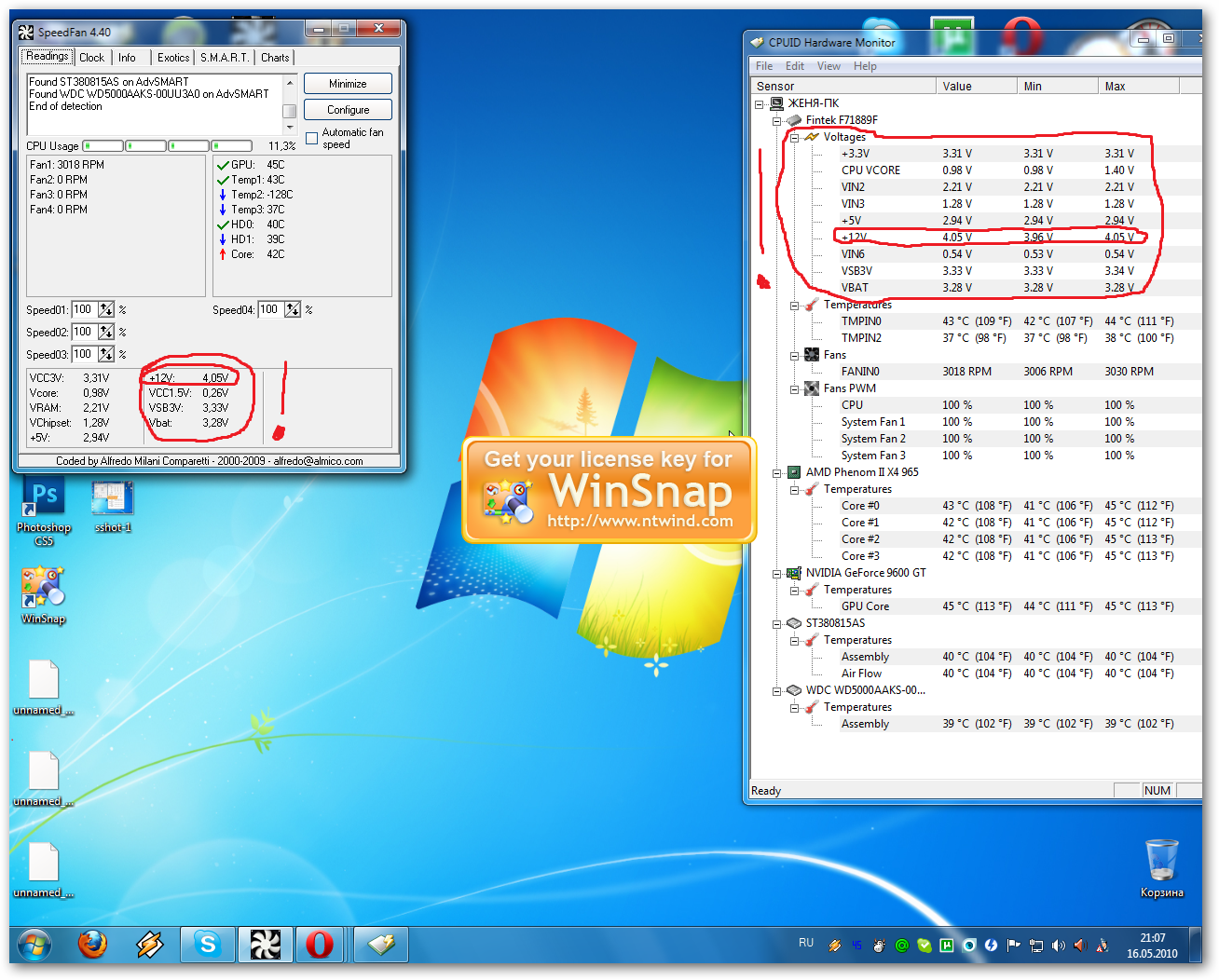The width and height of the screenshot is (1219, 980).
Task: Select the Readings tab
Action: [x=47, y=57]
